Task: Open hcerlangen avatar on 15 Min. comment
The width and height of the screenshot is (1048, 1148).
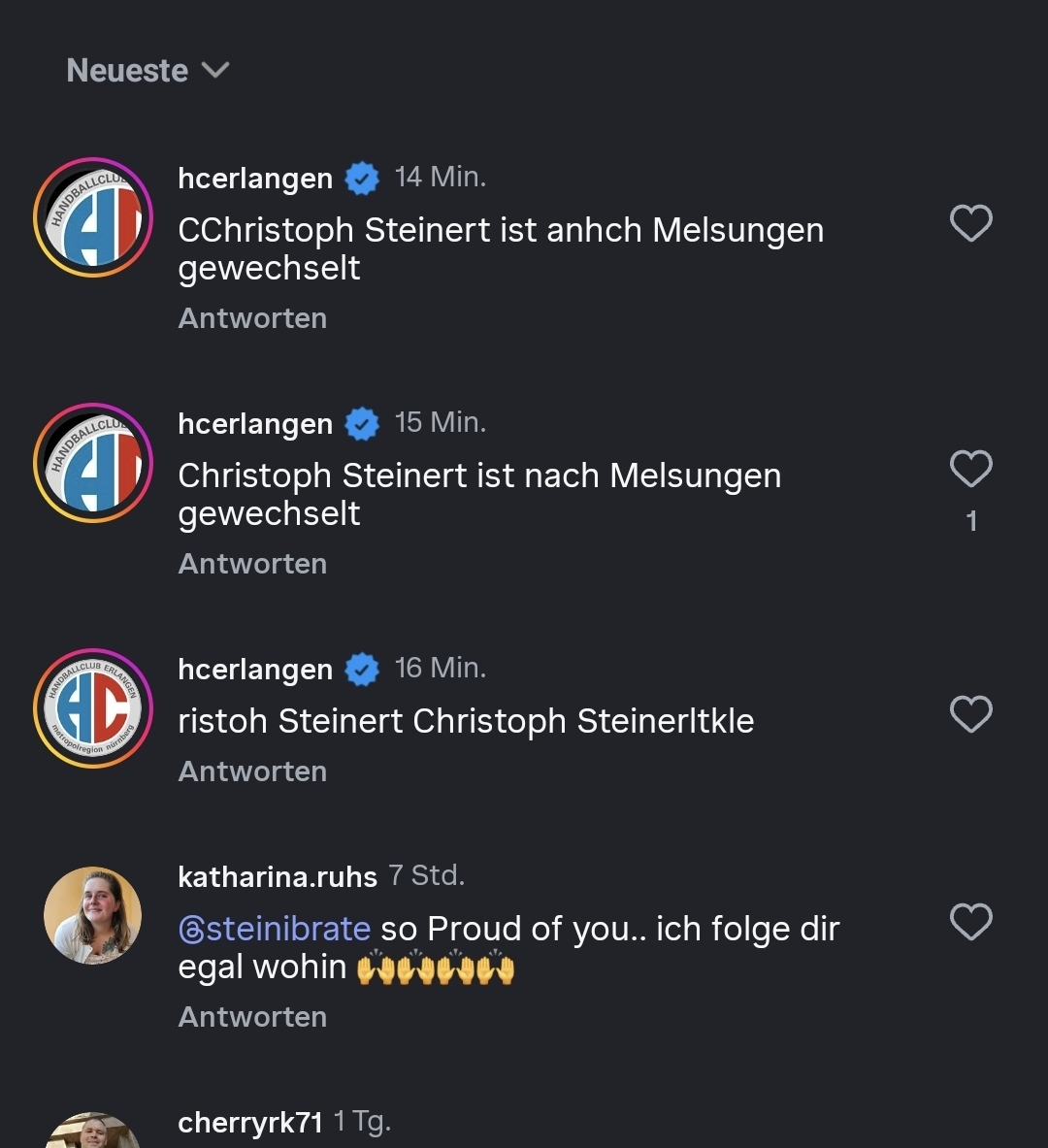Action: (x=93, y=463)
